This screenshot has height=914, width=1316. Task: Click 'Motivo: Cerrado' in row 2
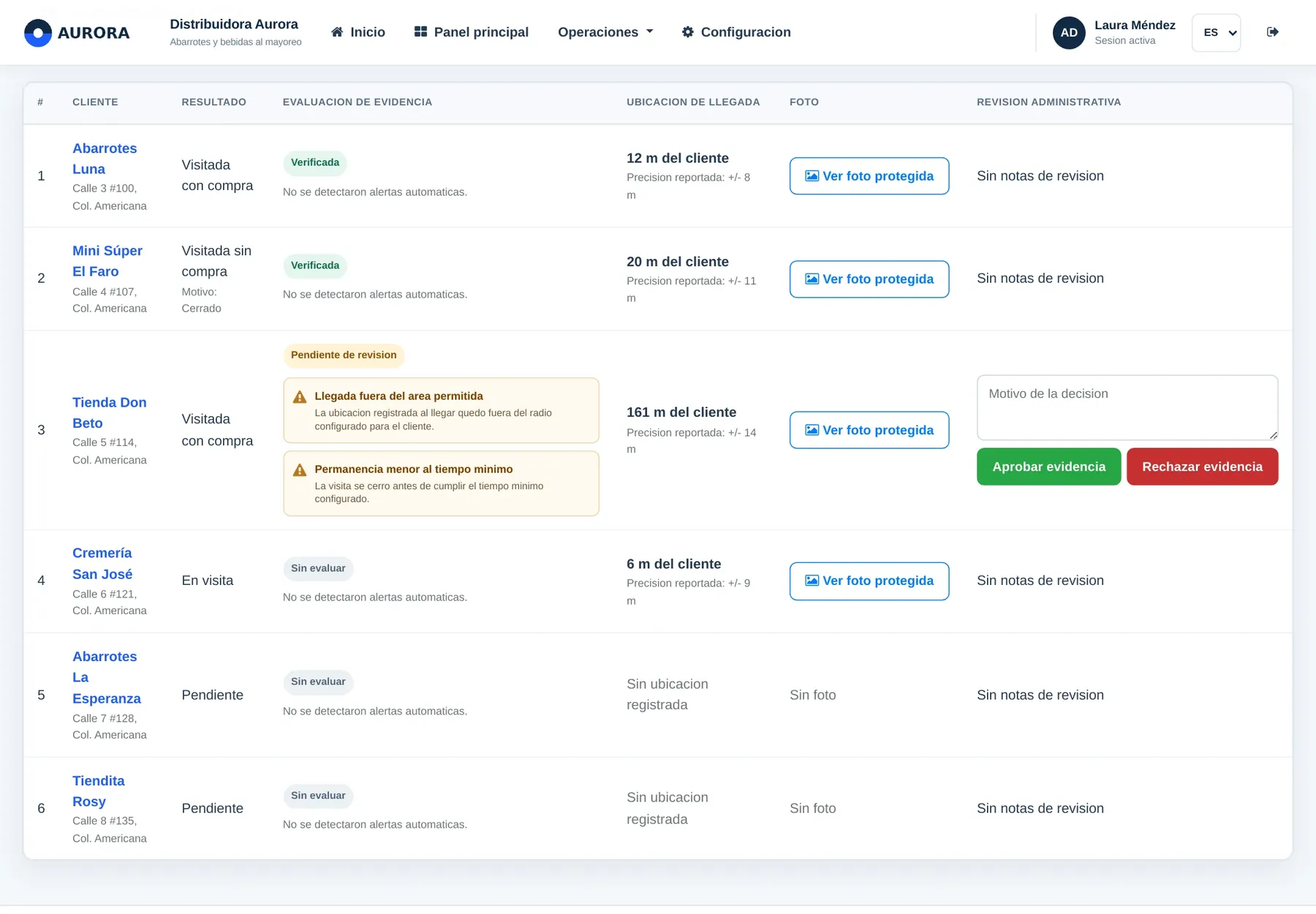coord(201,301)
